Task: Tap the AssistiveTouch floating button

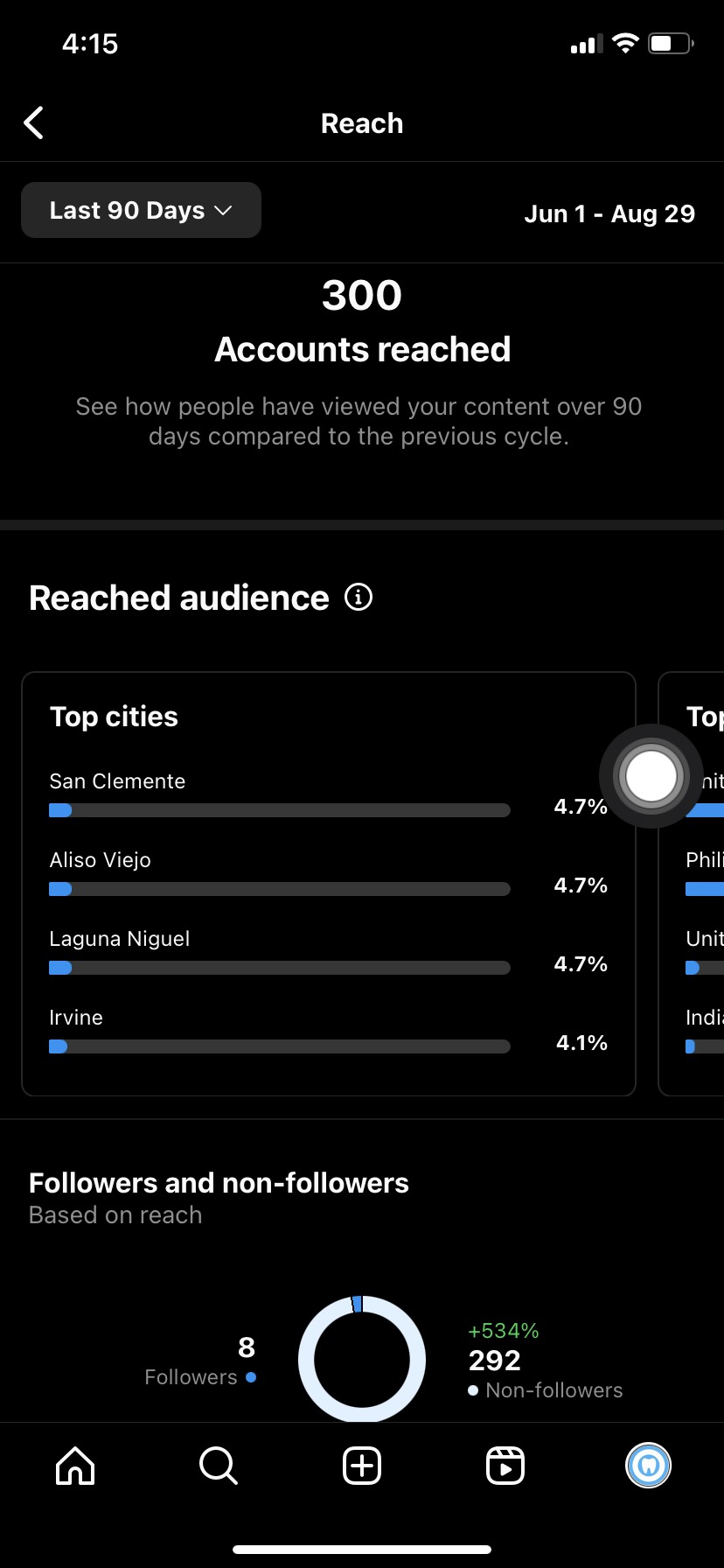Action: pos(651,776)
